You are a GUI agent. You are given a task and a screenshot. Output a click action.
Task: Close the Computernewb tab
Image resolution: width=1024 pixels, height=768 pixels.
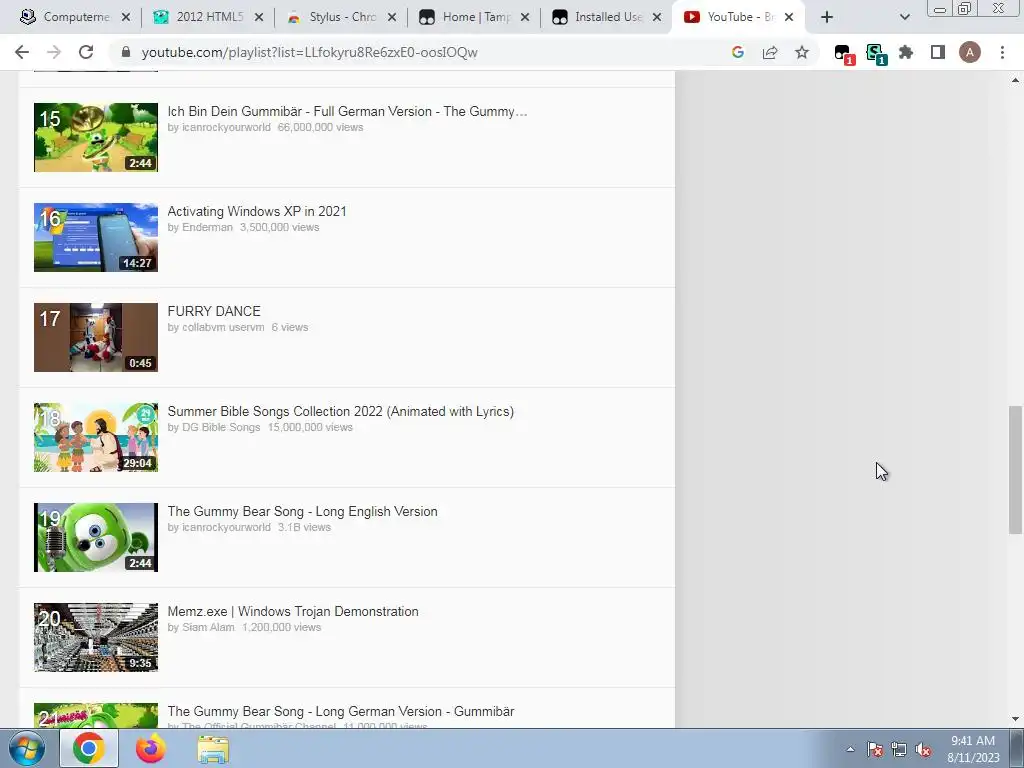(126, 17)
